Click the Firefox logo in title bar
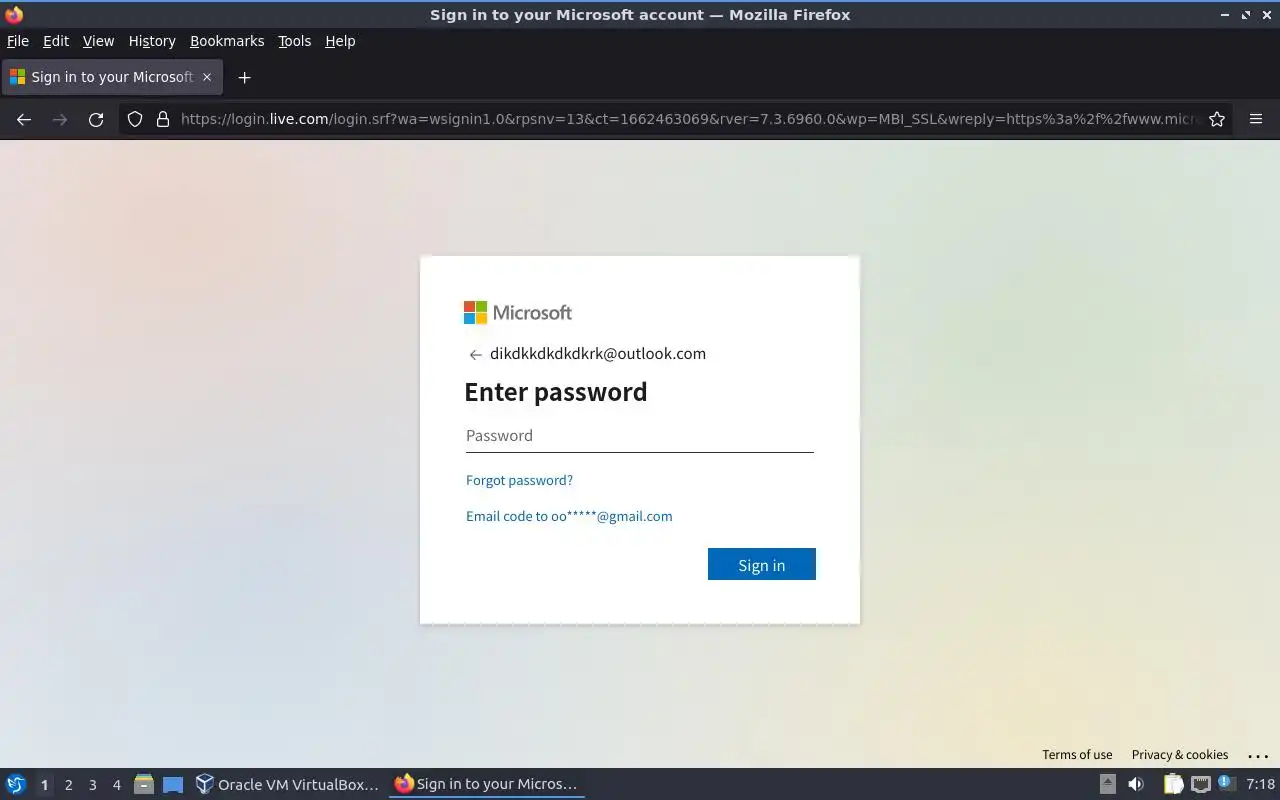 [14, 14]
